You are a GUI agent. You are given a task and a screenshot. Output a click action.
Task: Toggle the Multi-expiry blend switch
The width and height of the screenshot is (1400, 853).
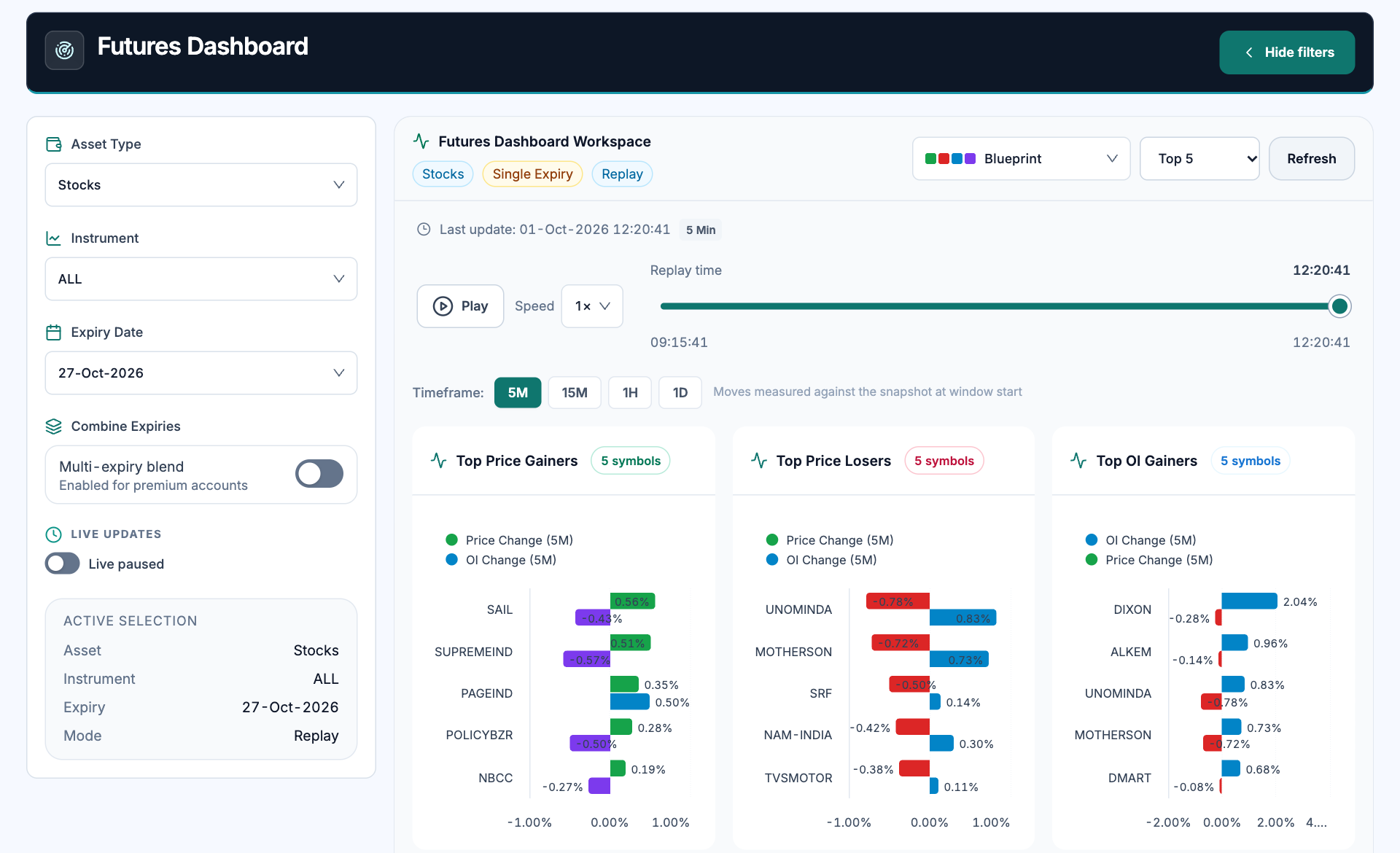tap(319, 474)
